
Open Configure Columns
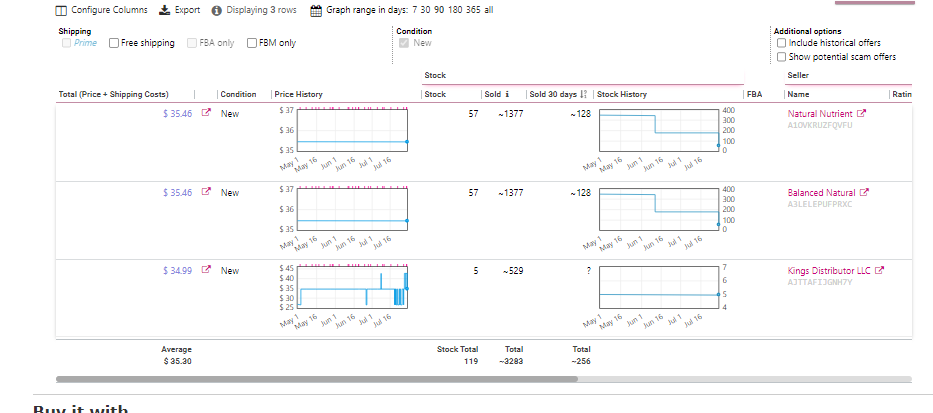click(x=101, y=10)
